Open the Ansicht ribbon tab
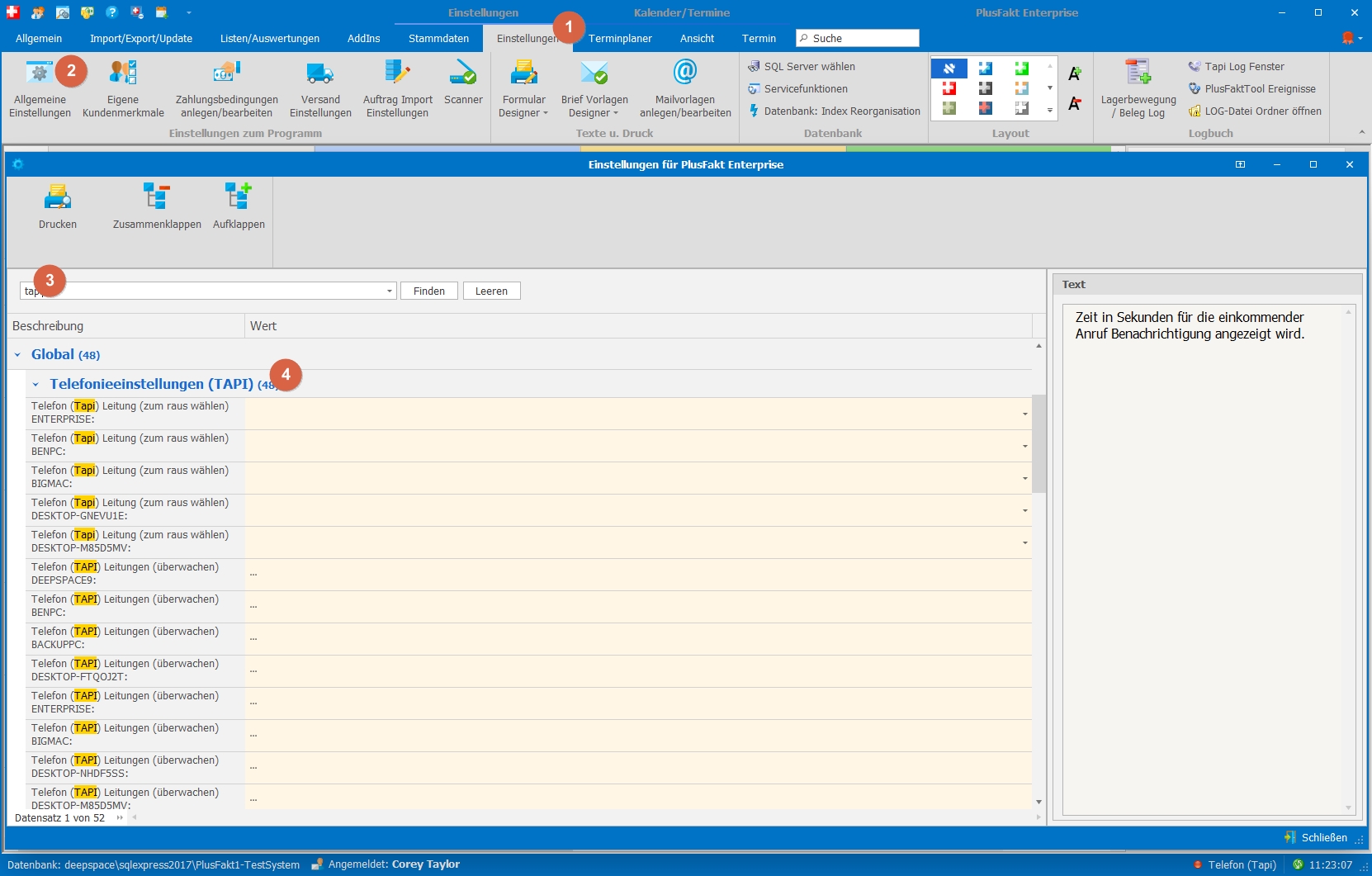The height and width of the screenshot is (876, 1372). point(698,39)
